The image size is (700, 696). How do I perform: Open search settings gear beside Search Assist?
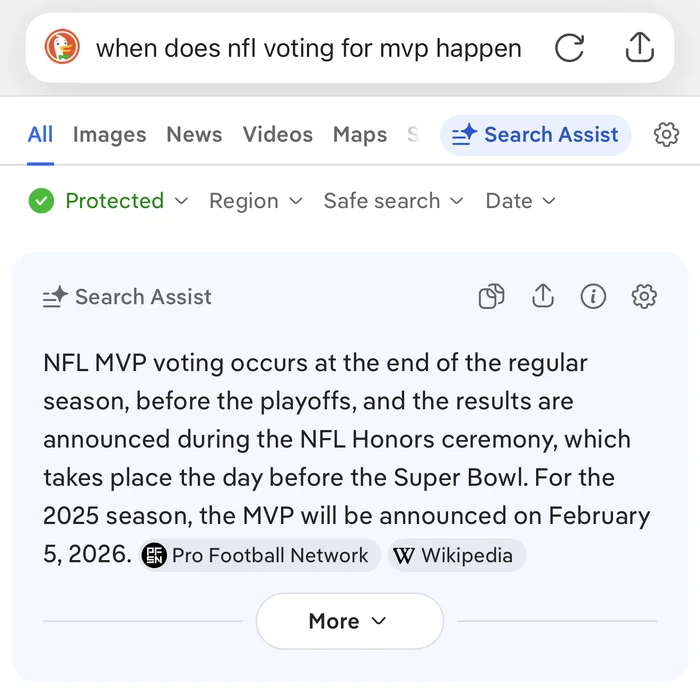point(666,135)
